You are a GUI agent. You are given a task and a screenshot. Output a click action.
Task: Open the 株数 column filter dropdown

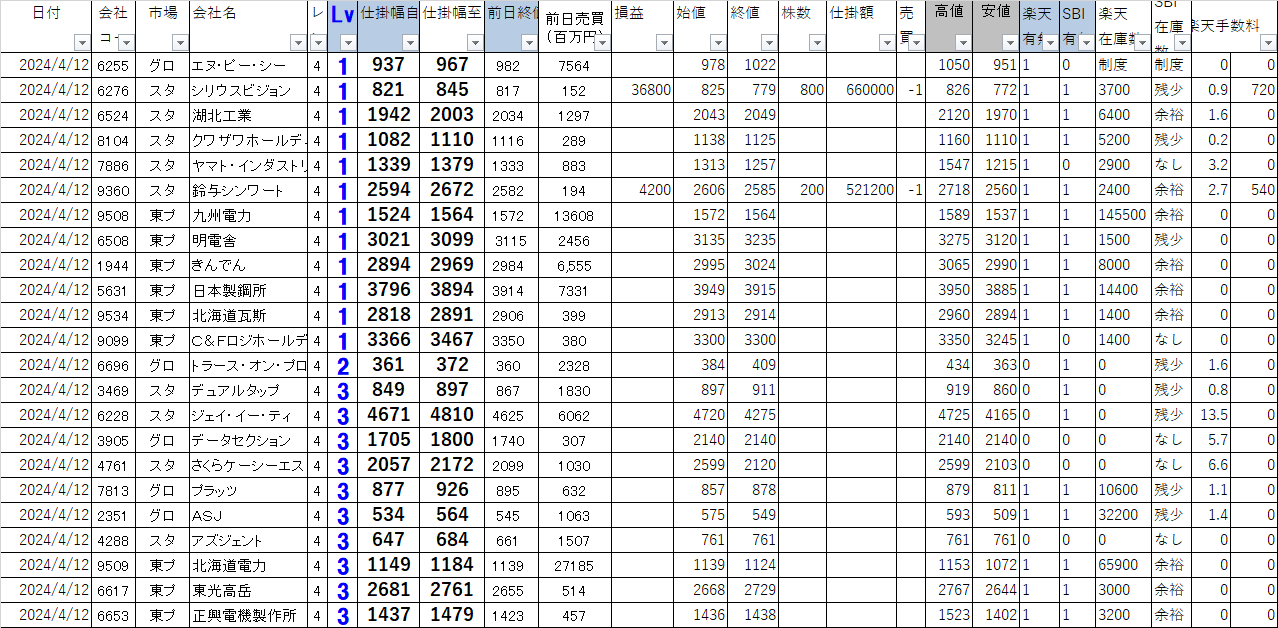coord(817,43)
